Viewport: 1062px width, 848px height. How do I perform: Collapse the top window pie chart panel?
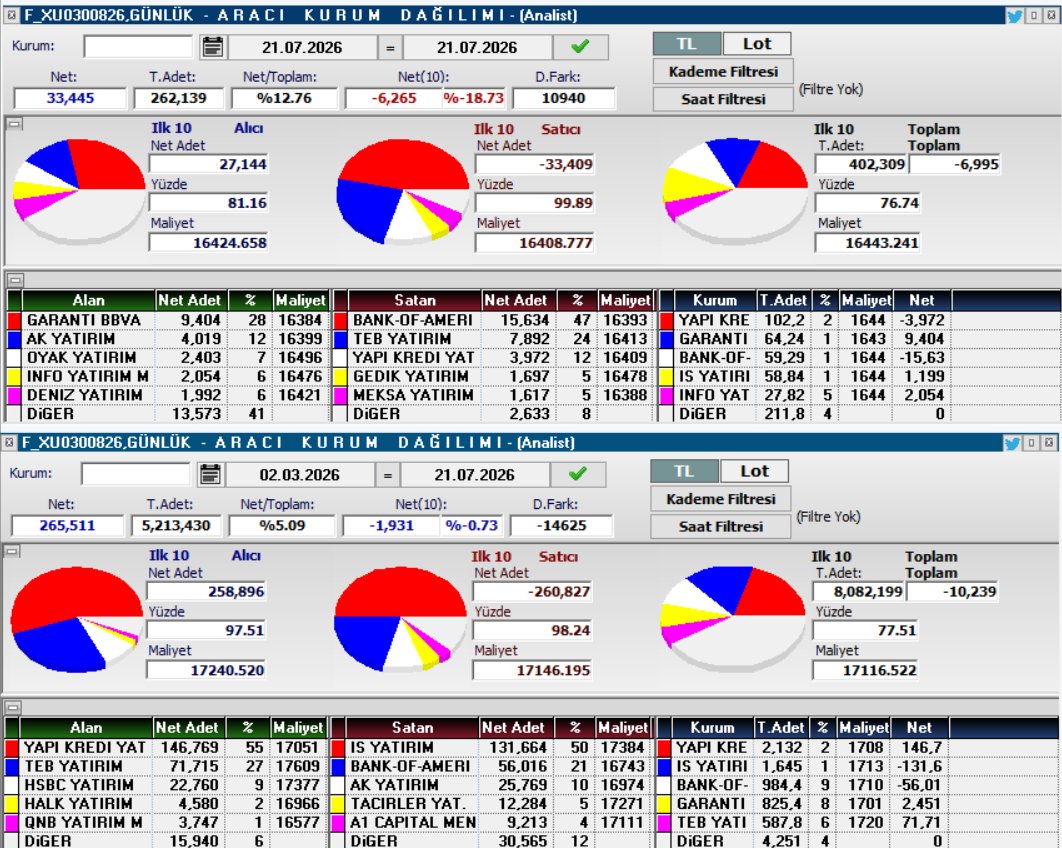(x=14, y=124)
